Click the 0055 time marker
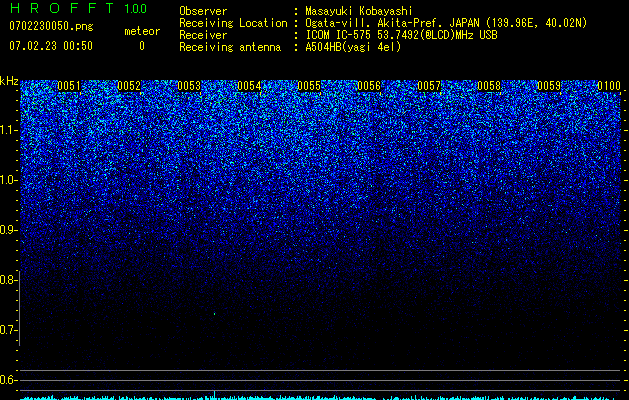The height and width of the screenshot is (400, 629). coord(309,86)
